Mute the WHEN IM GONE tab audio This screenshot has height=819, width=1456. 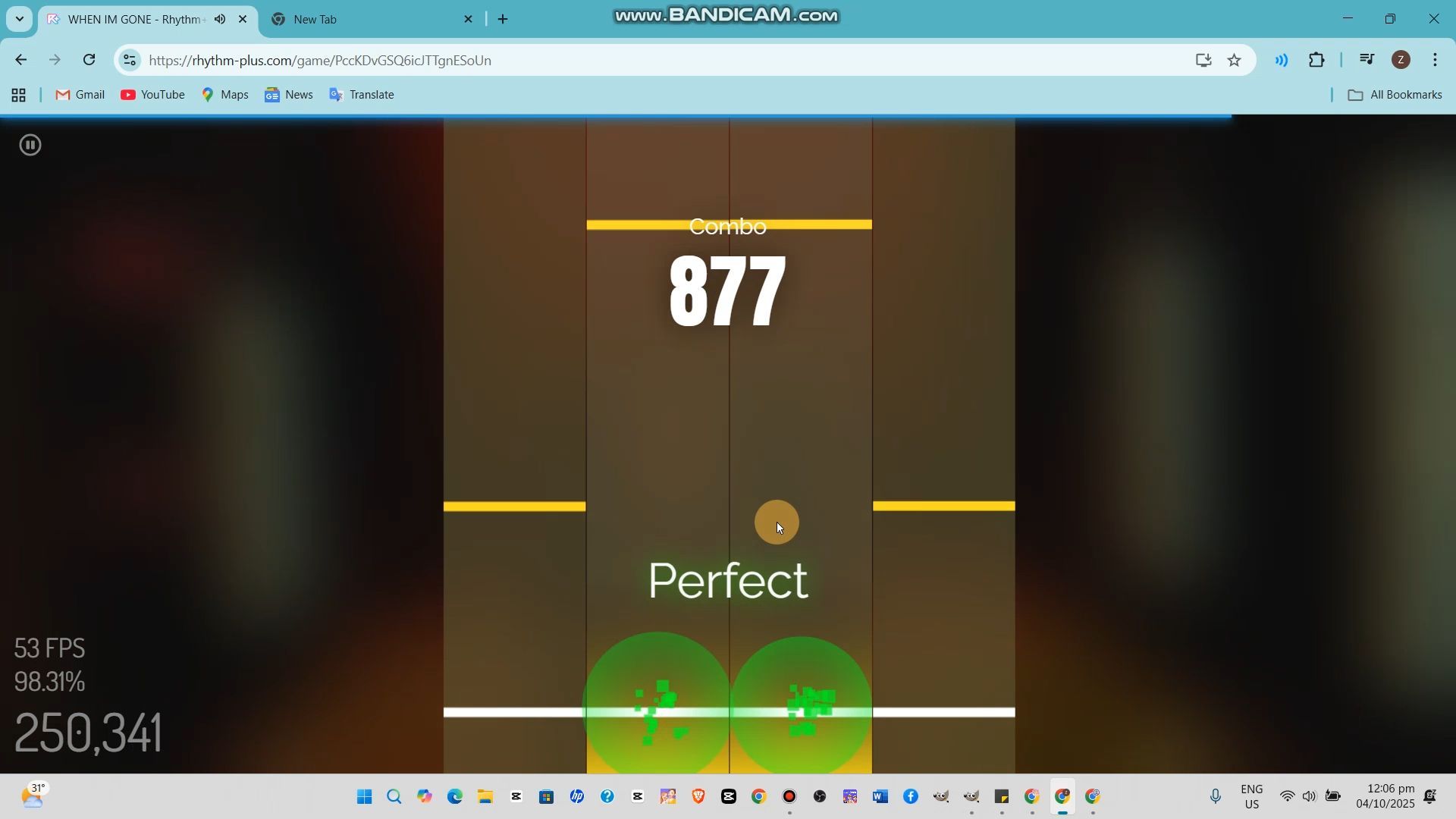pyautogui.click(x=220, y=20)
